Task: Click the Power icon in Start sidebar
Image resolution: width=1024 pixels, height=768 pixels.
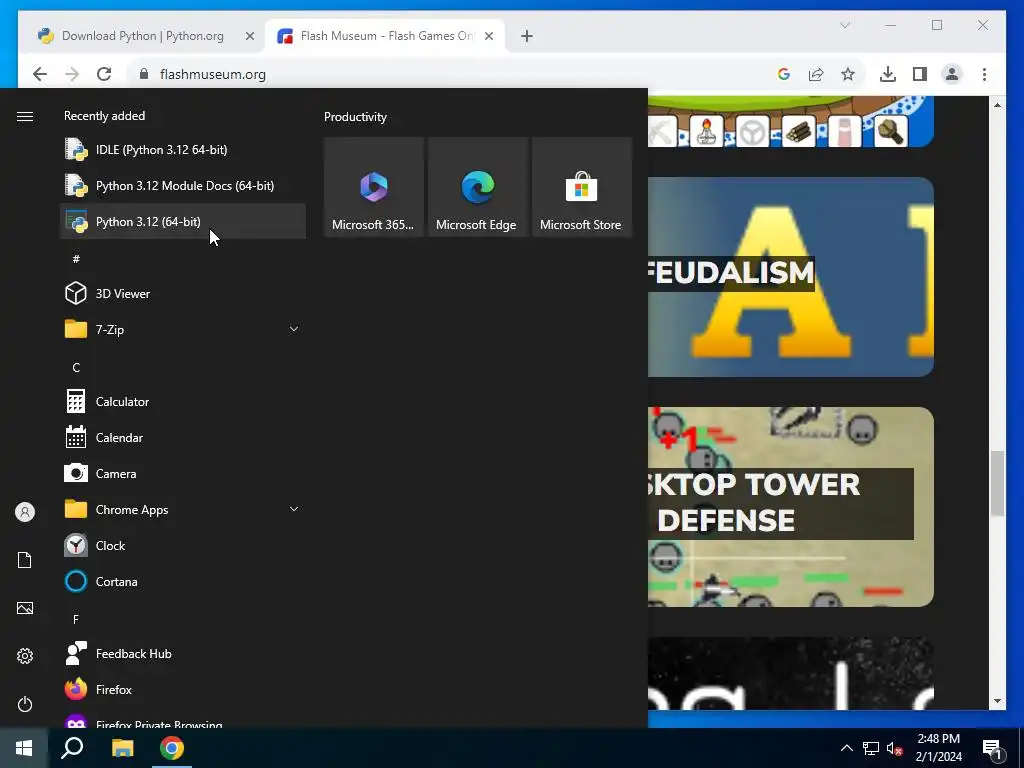Action: [x=25, y=704]
